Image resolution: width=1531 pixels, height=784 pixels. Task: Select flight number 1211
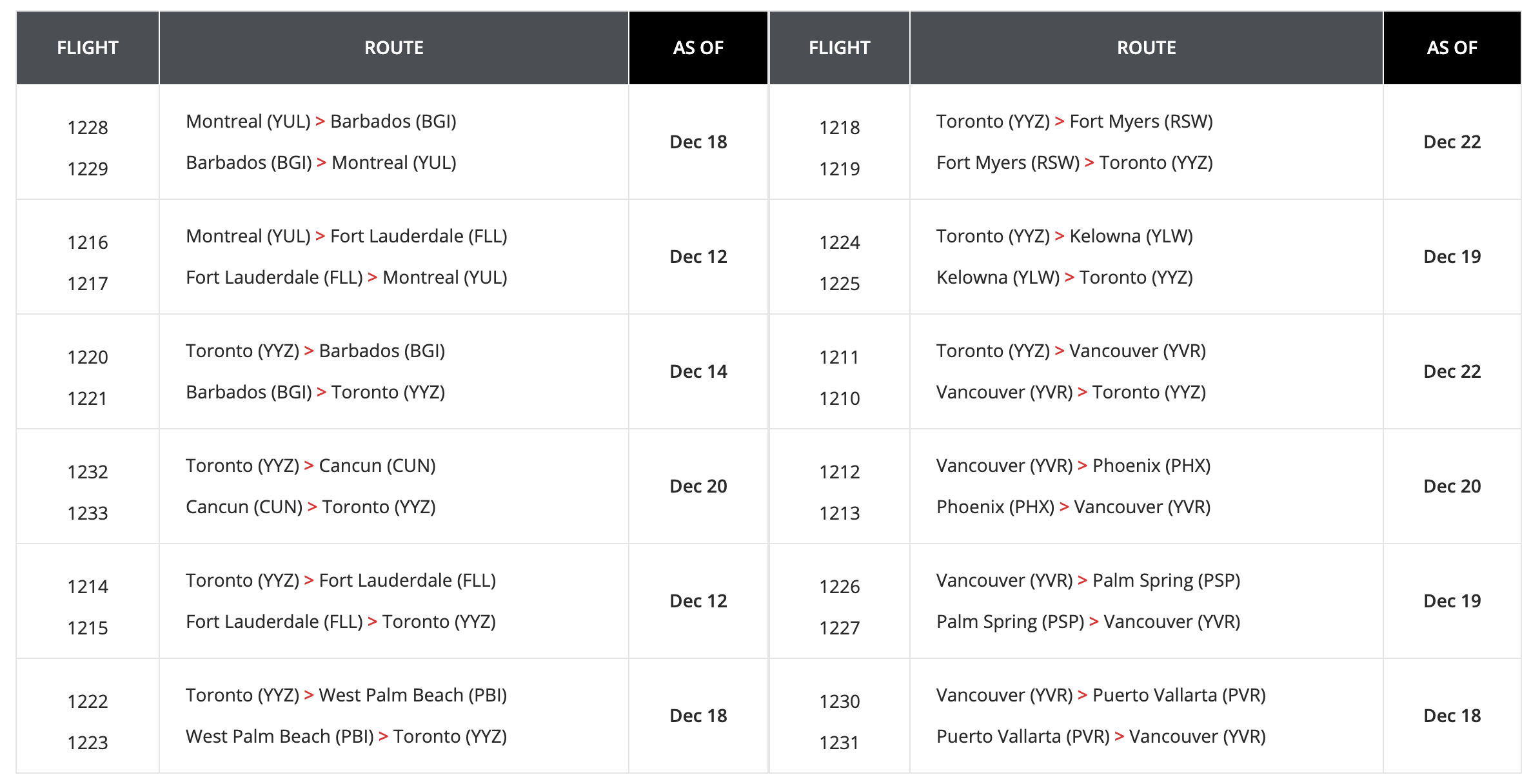coord(839,357)
